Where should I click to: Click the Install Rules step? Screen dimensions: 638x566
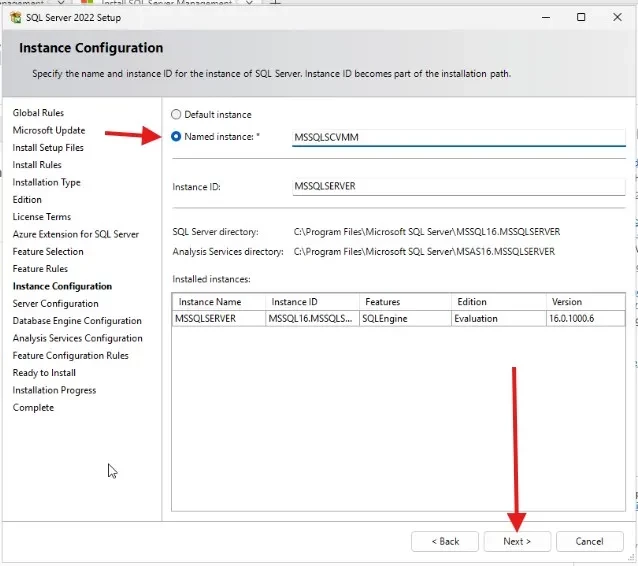point(37,165)
